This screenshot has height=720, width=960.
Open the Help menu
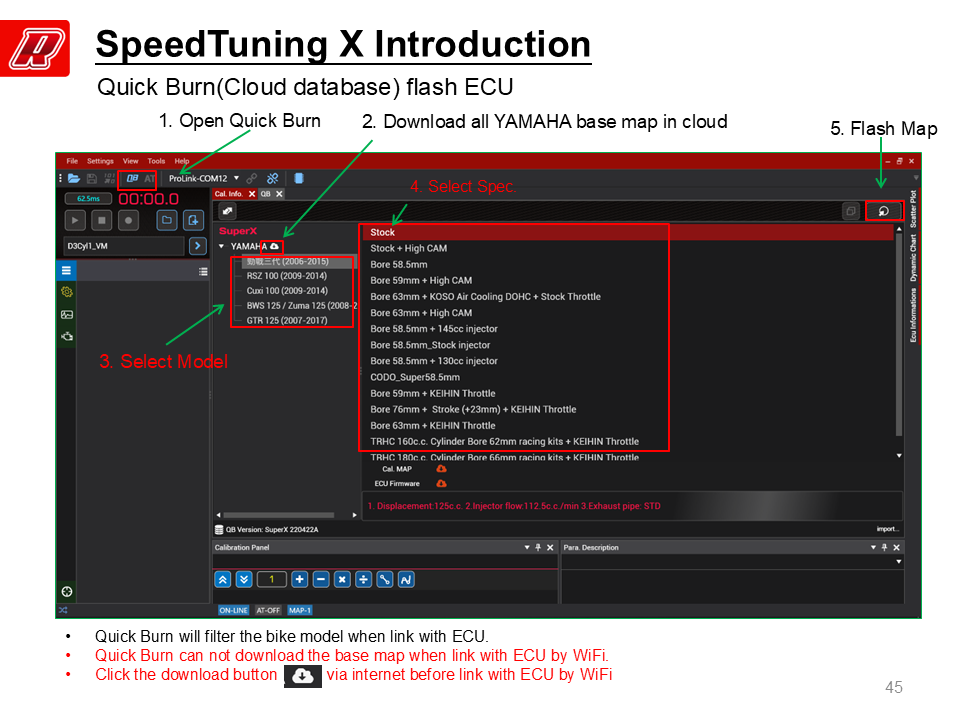pyautogui.click(x=182, y=161)
